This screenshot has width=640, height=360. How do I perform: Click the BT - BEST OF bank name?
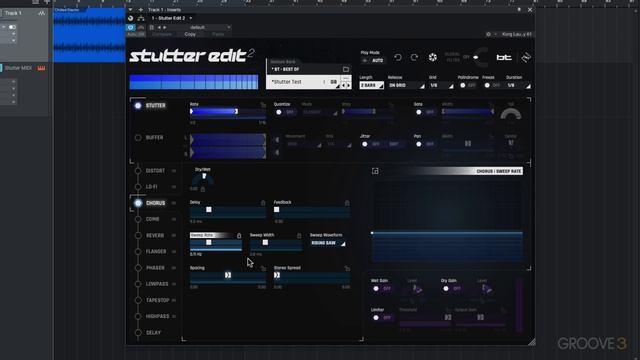(x=285, y=69)
